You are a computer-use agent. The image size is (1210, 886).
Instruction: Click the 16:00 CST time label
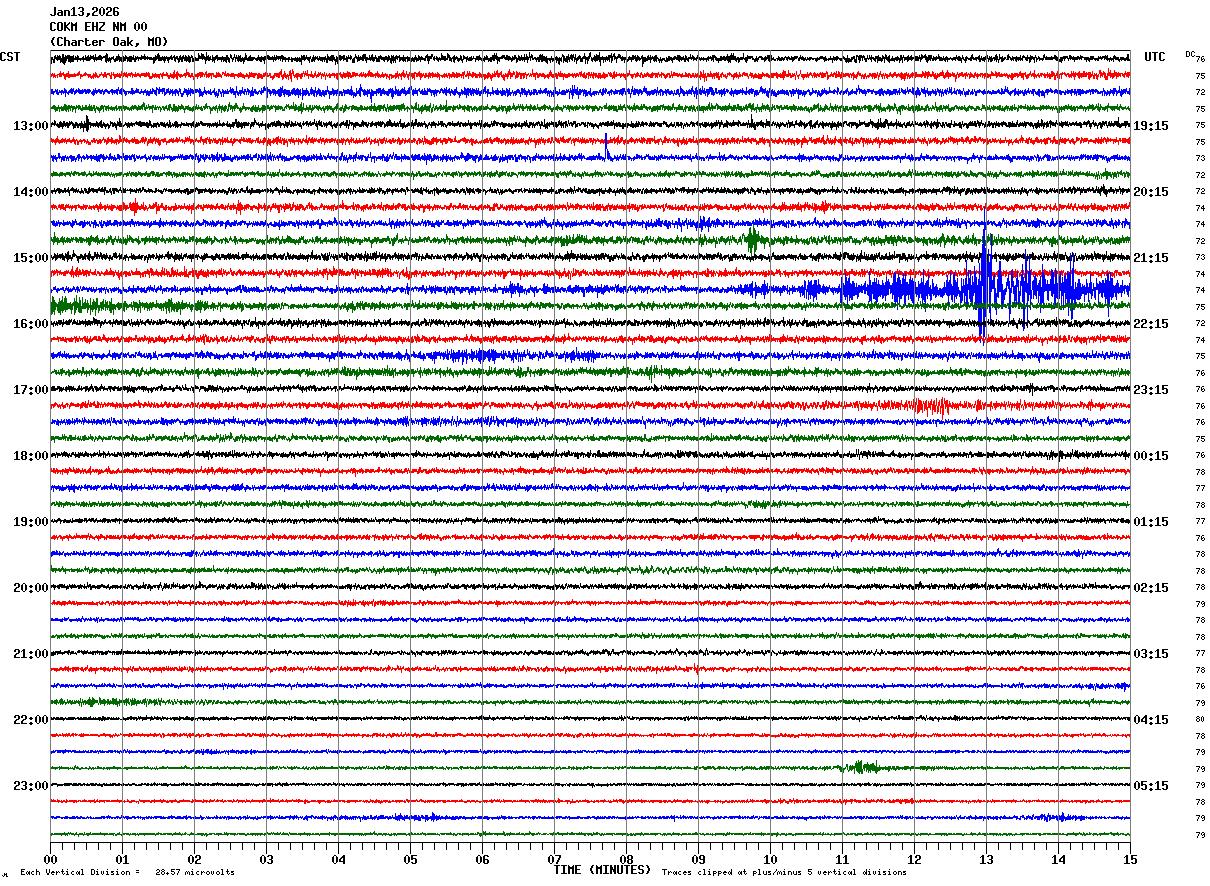point(30,324)
